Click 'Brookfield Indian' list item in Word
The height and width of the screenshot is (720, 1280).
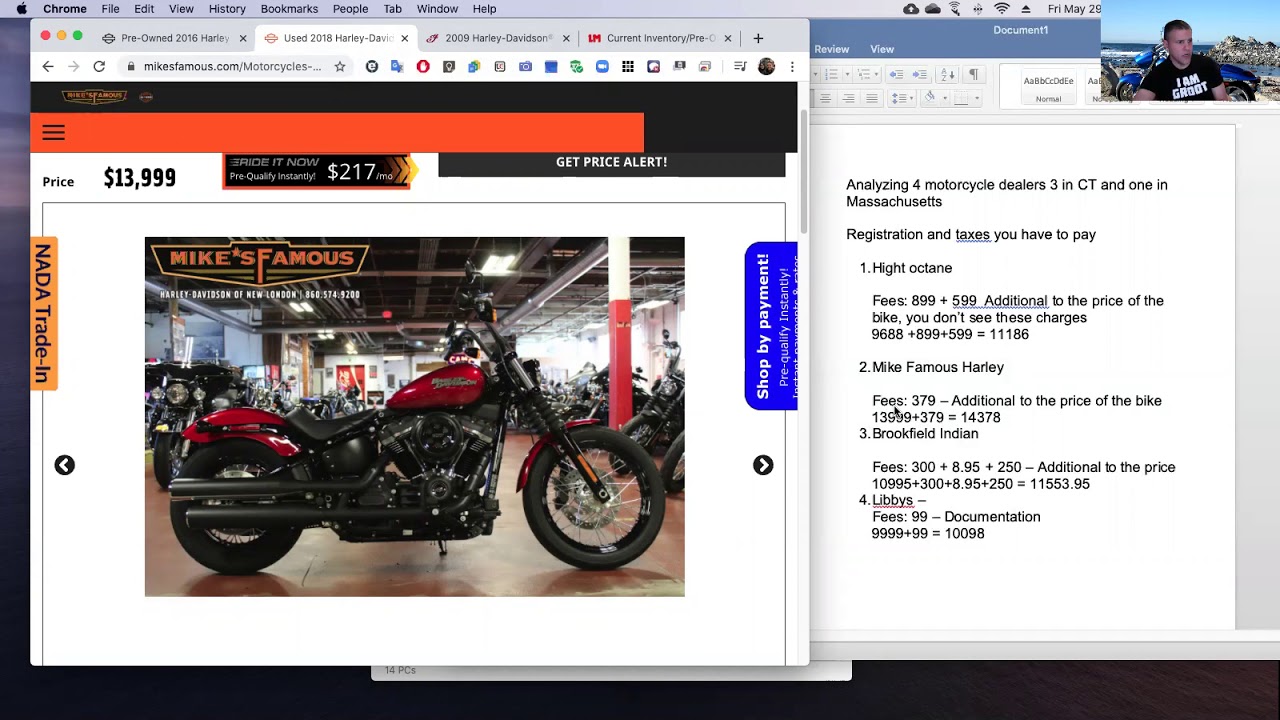[925, 433]
